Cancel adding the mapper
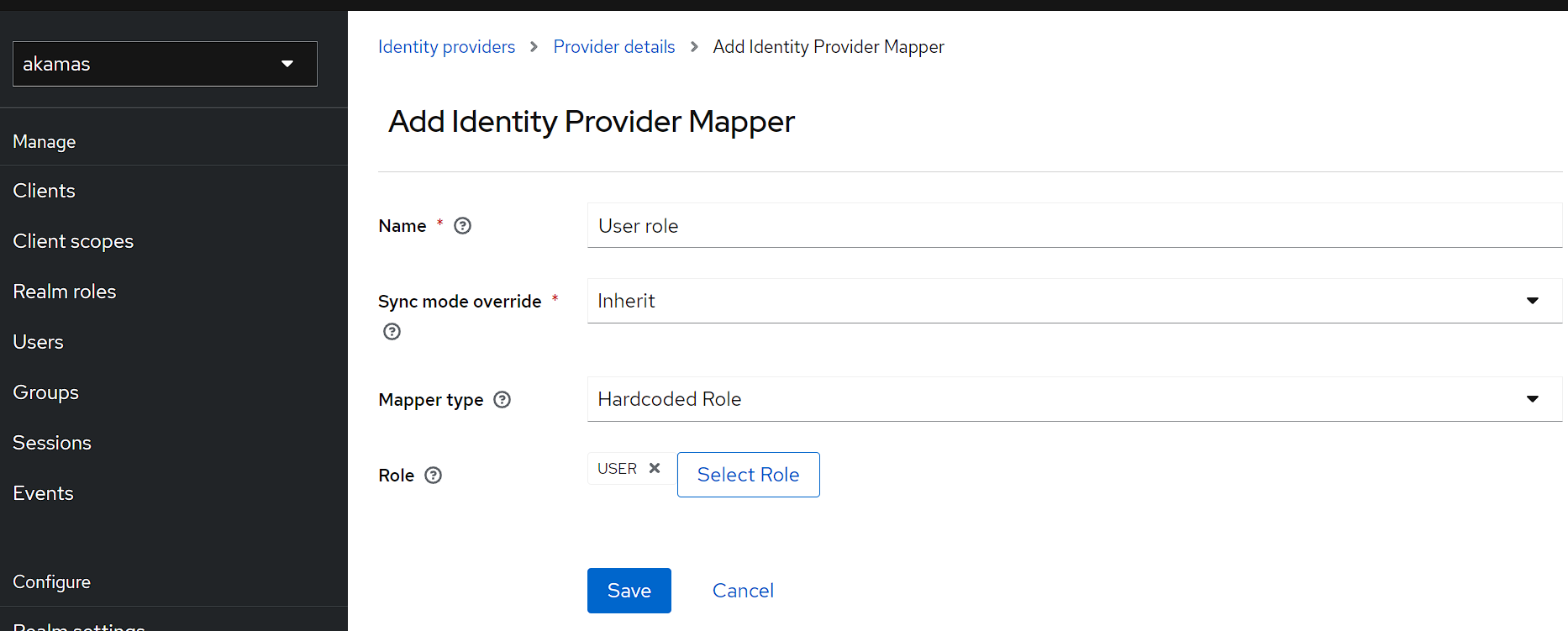1568x631 pixels. click(743, 591)
